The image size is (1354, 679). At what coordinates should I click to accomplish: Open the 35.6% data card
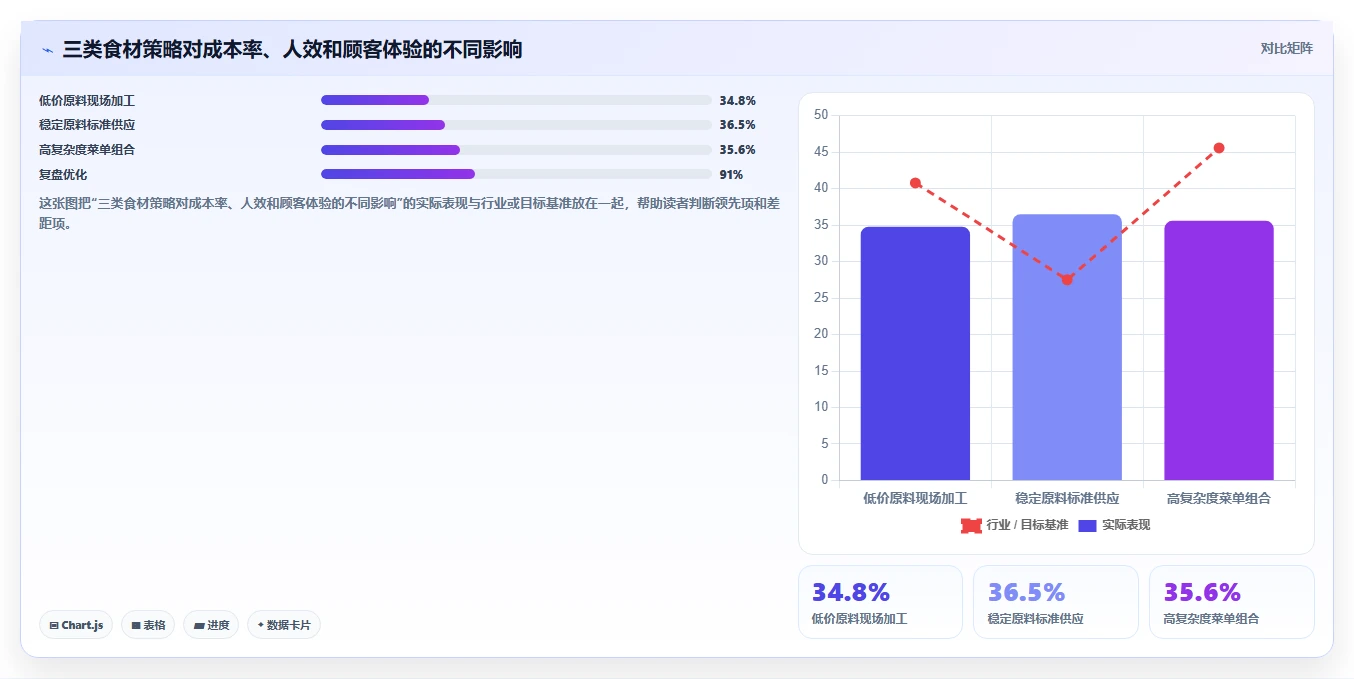(1232, 602)
